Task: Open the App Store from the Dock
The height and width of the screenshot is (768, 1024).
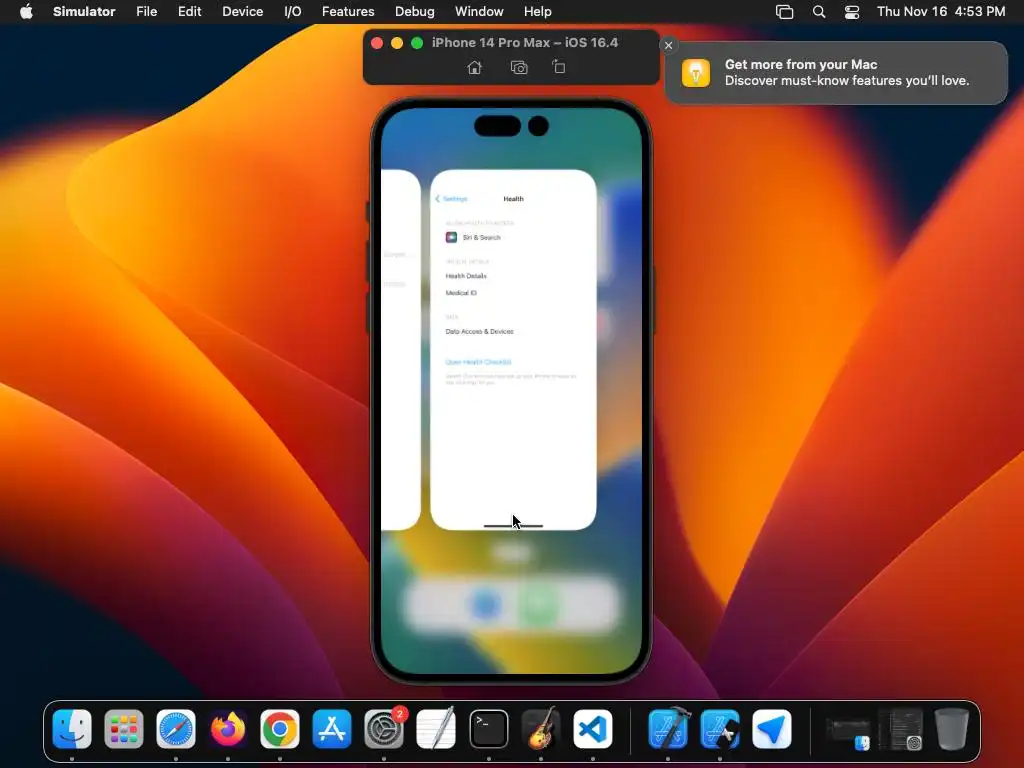Action: [x=332, y=729]
